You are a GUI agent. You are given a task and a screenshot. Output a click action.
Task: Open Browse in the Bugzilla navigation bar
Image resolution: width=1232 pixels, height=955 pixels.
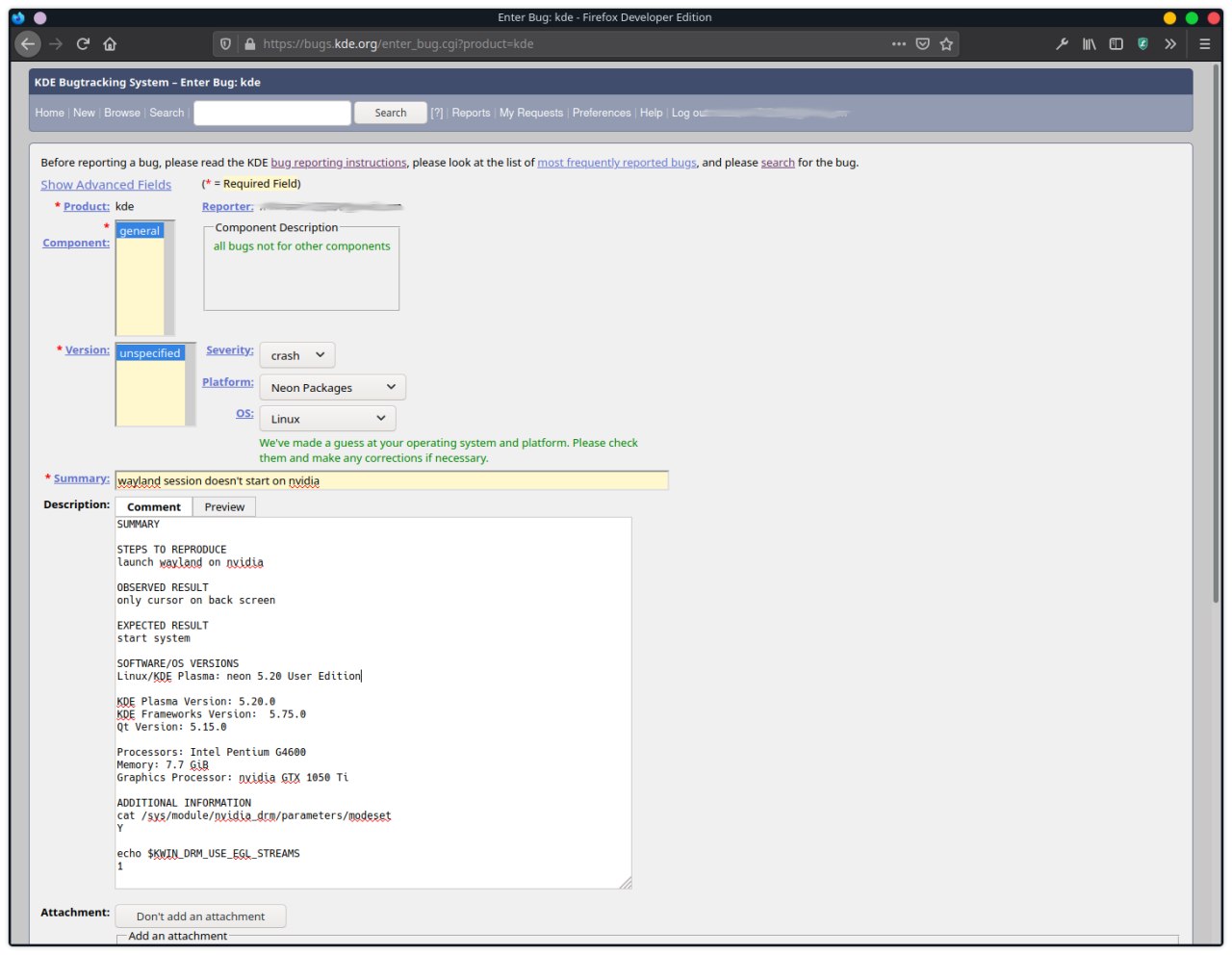(x=122, y=113)
